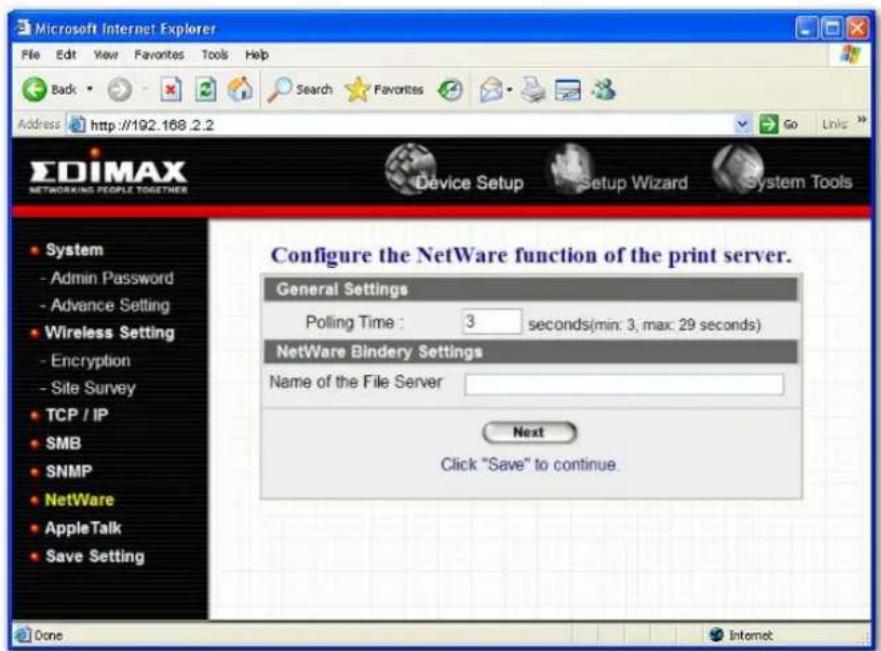Screen dimensions: 881x651
Task: Print page with printer icon
Action: tap(533, 90)
